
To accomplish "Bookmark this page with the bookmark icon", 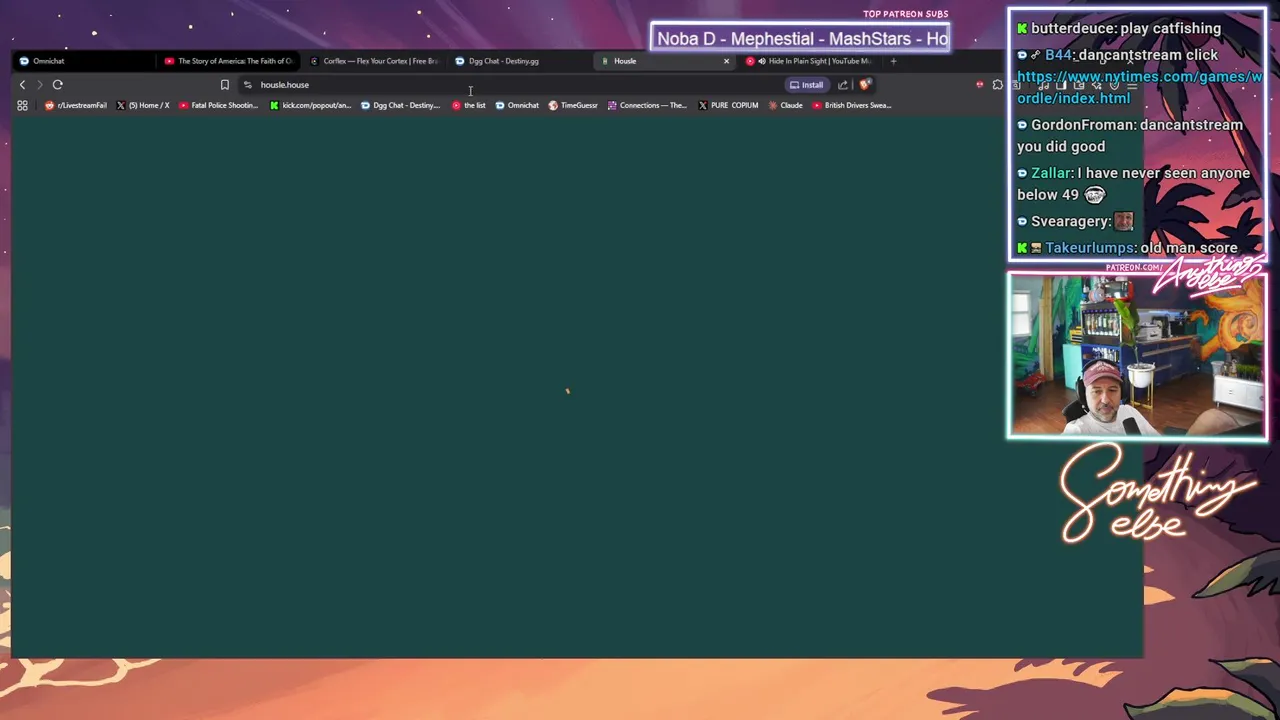I will click(224, 85).
